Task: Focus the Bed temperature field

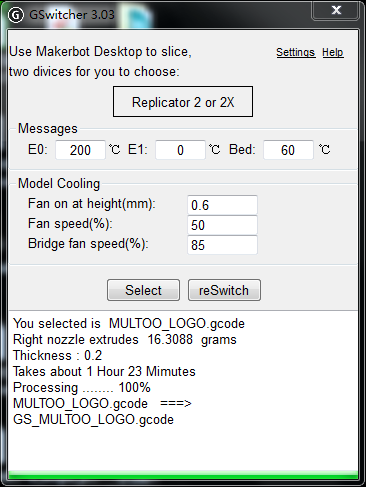Action: click(288, 150)
